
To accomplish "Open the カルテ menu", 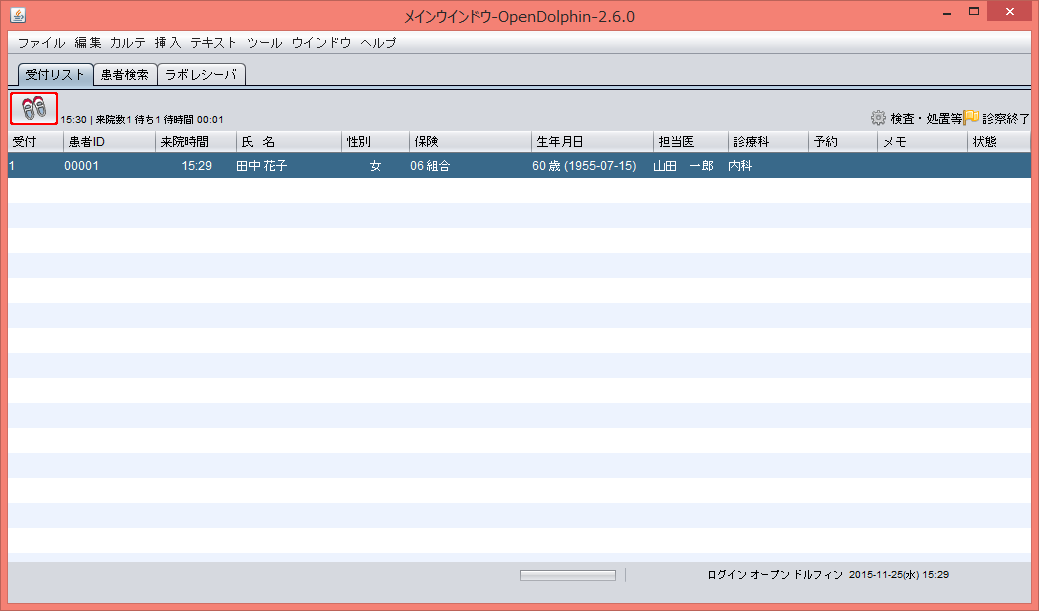I will [128, 43].
